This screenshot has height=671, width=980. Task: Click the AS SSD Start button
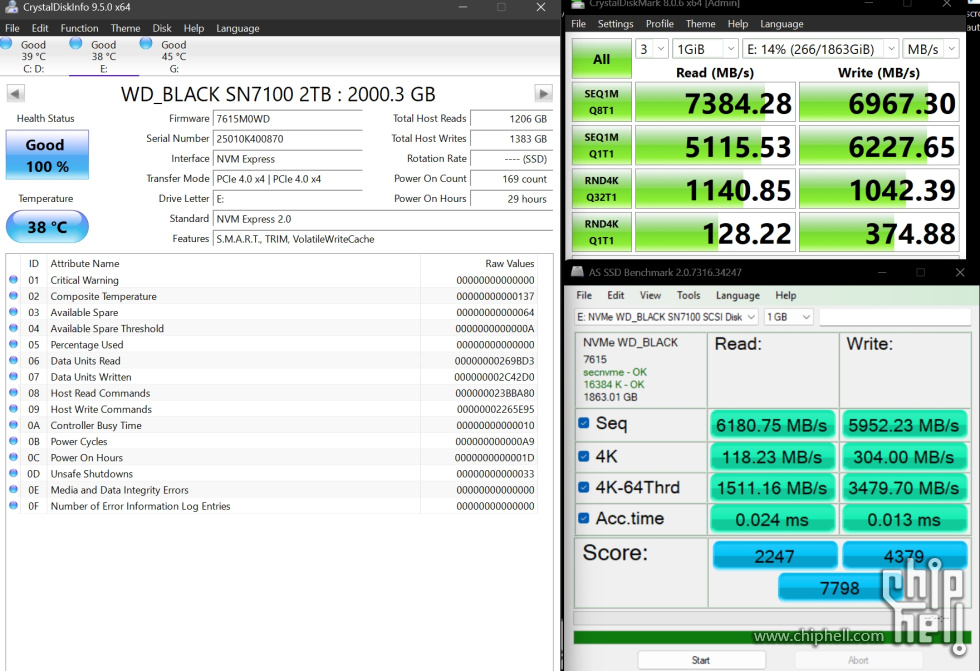click(701, 660)
